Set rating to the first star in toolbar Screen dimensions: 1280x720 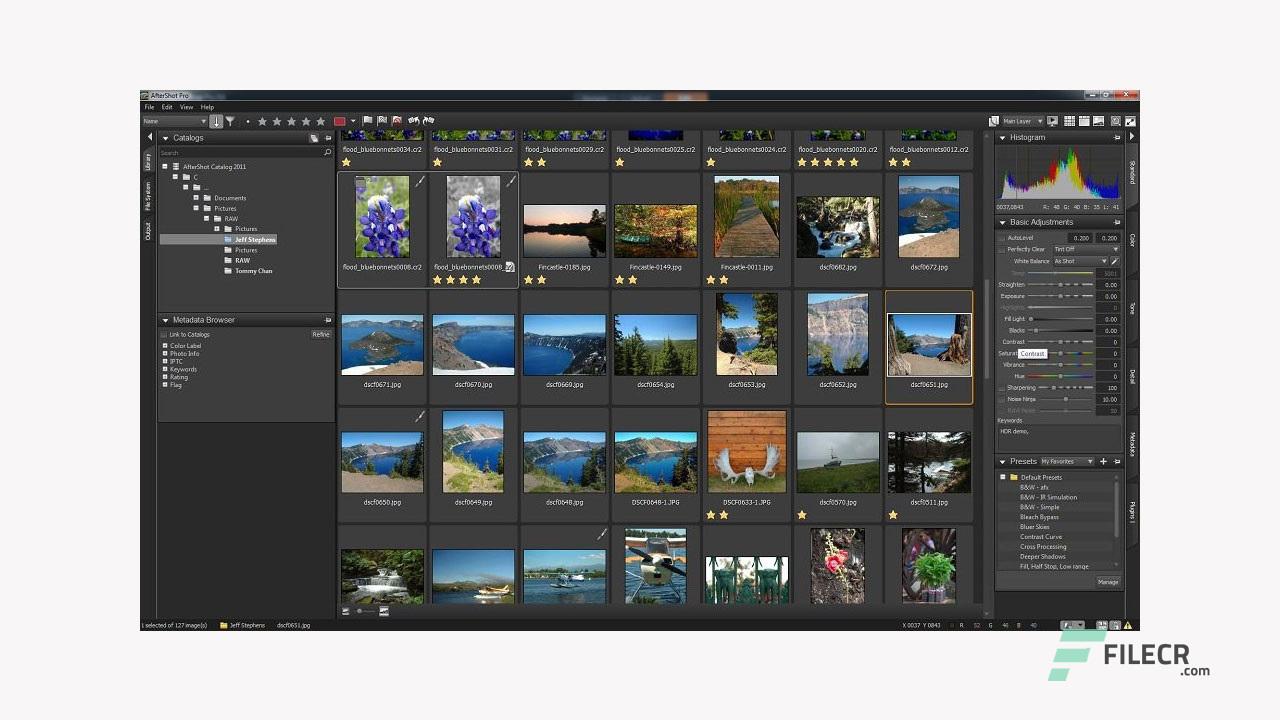(262, 121)
